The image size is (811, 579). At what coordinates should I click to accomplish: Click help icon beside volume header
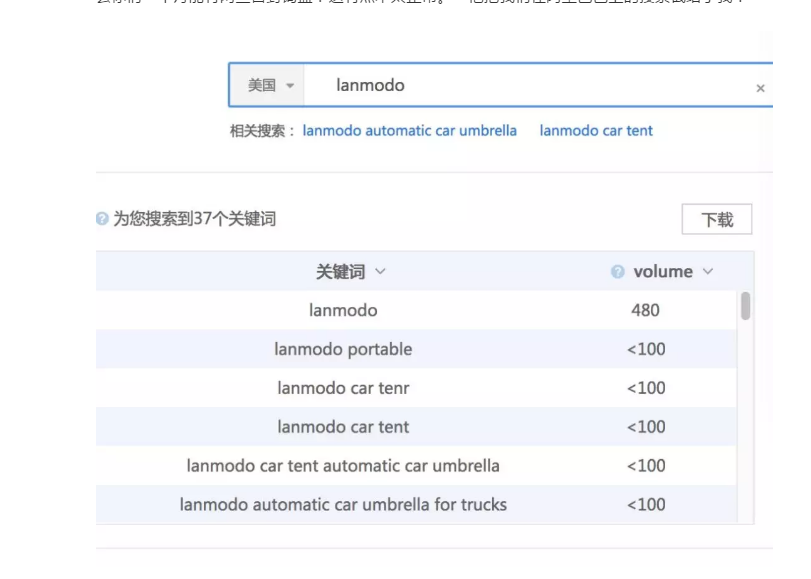(x=618, y=272)
